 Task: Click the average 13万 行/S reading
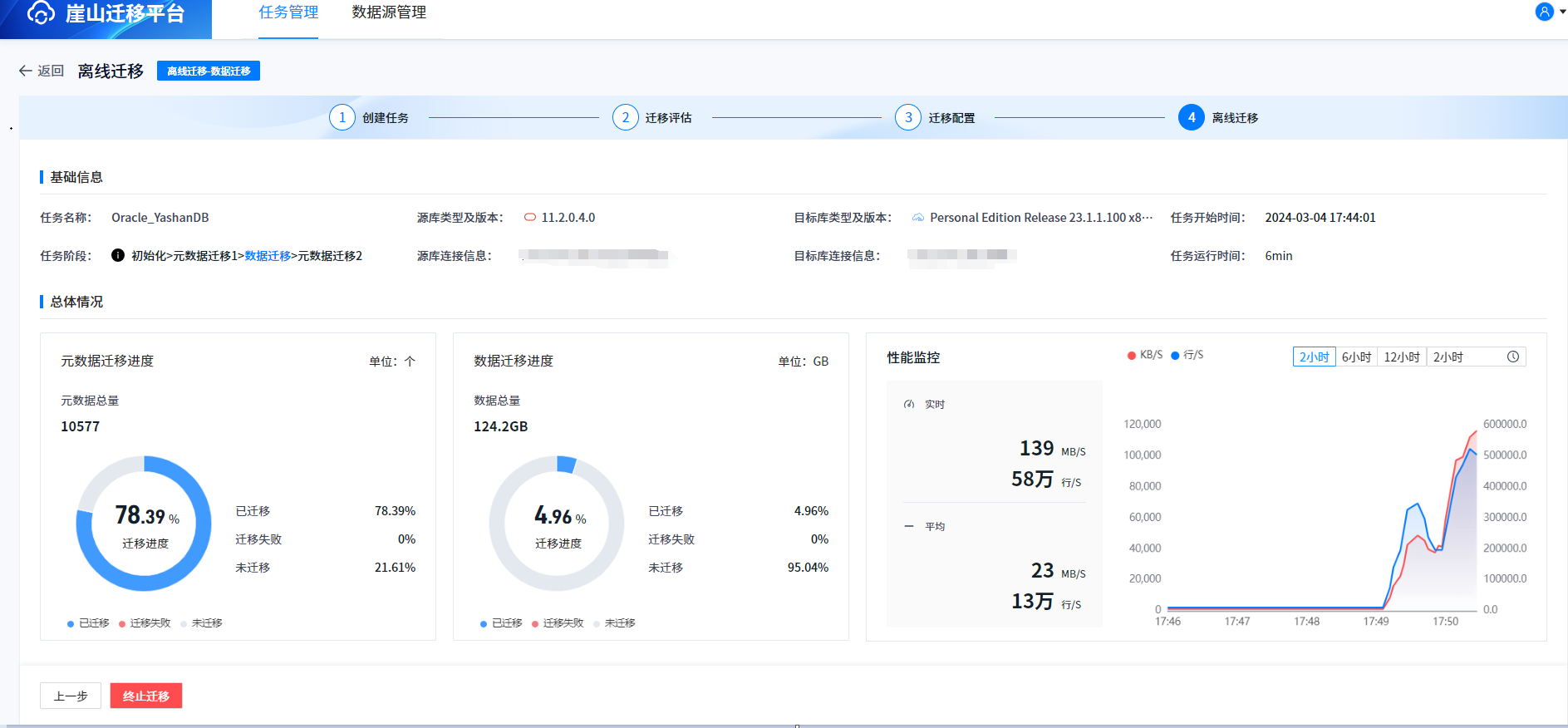[1047, 602]
